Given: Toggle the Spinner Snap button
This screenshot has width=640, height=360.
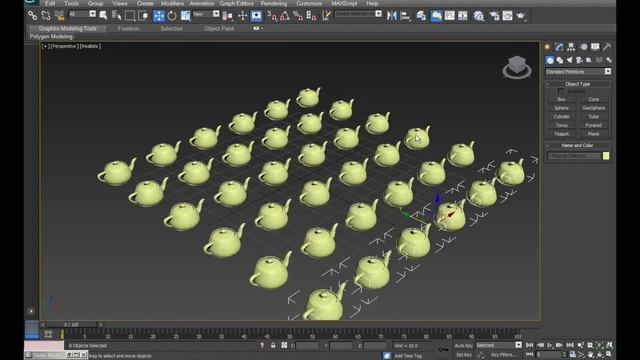Looking at the screenshot, I should click(x=311, y=16).
